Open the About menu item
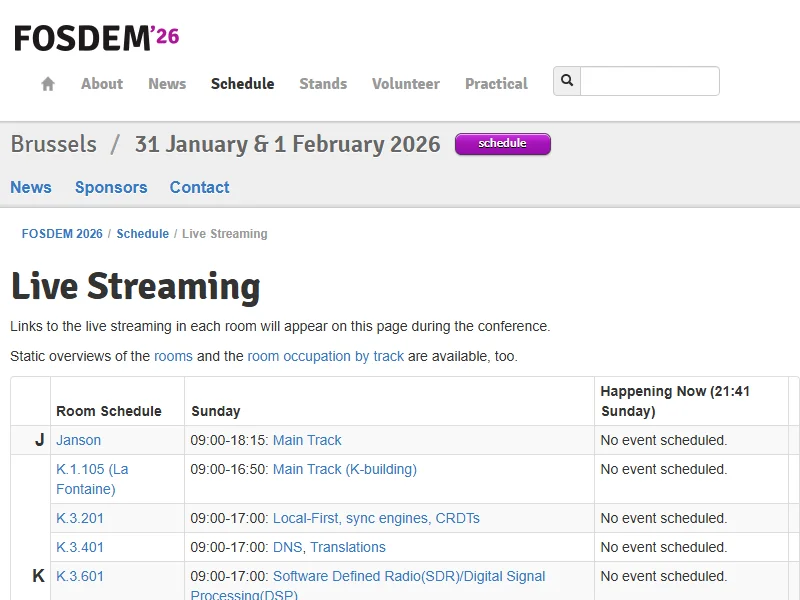Image resolution: width=800 pixels, height=600 pixels. (x=102, y=84)
